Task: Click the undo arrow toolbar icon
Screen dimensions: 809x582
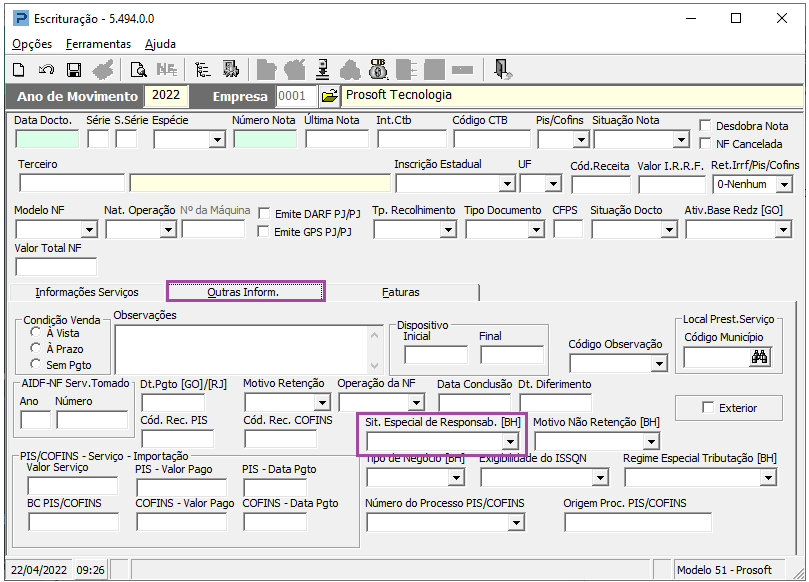Action: click(46, 70)
